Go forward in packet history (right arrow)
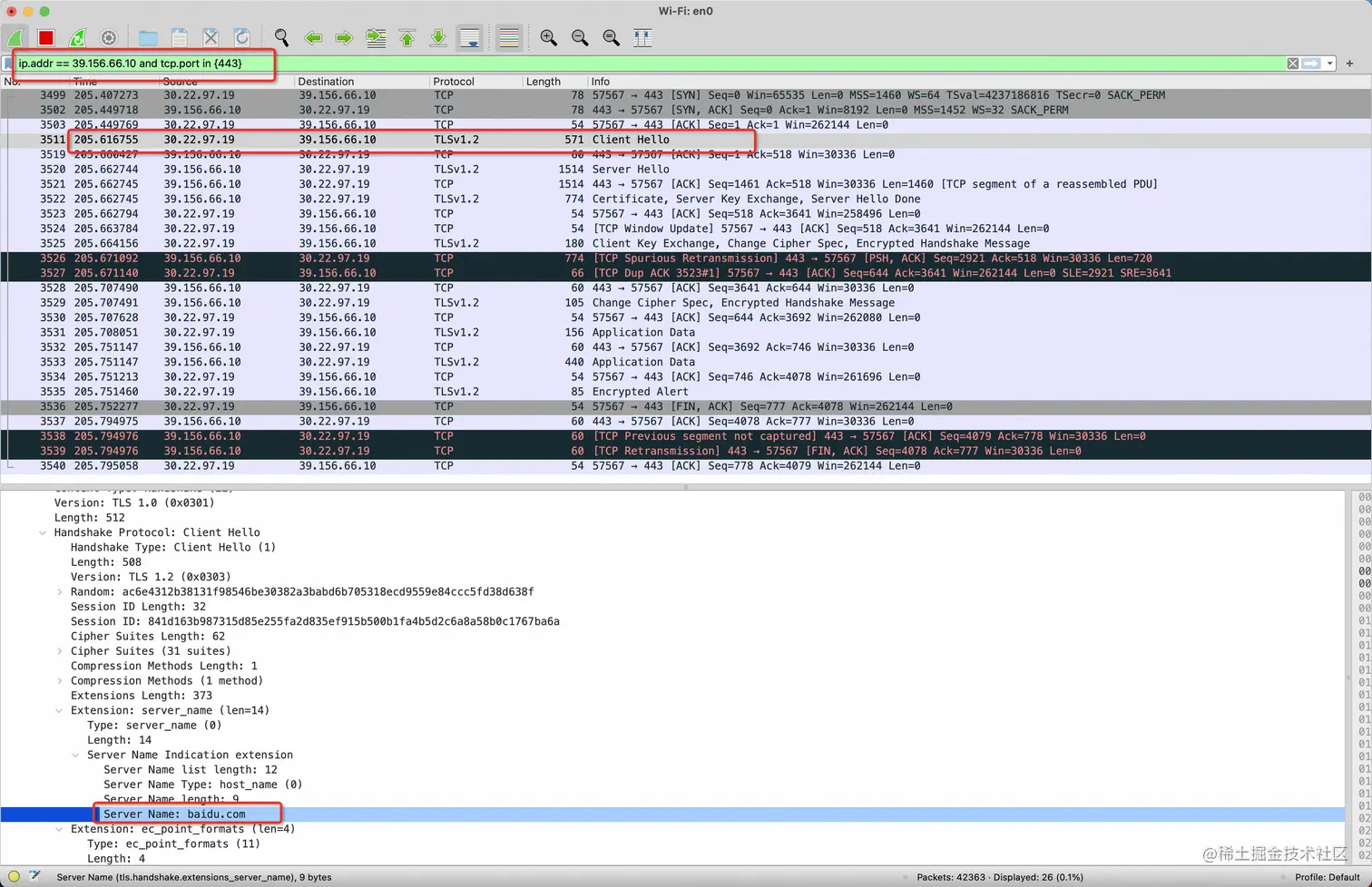 (x=344, y=38)
